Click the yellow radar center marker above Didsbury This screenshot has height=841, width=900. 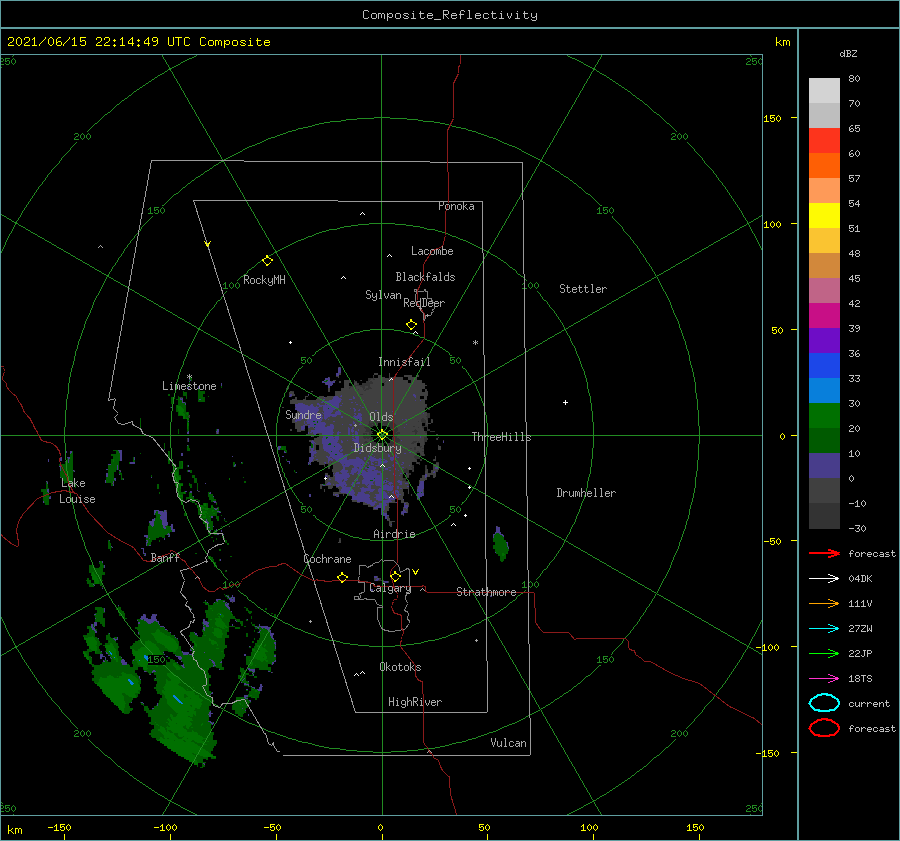(x=382, y=435)
